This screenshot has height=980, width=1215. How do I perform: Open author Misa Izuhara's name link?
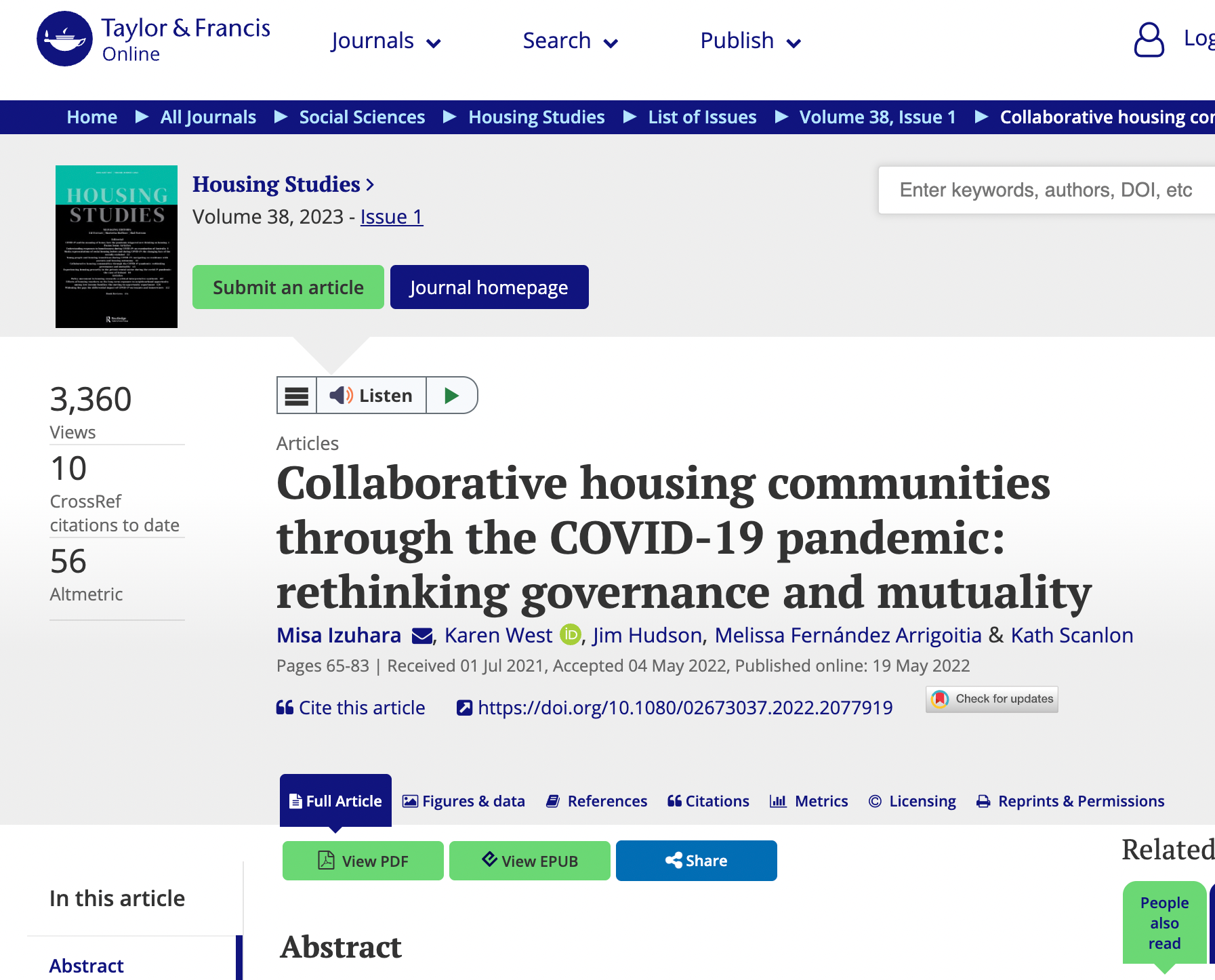(x=339, y=635)
